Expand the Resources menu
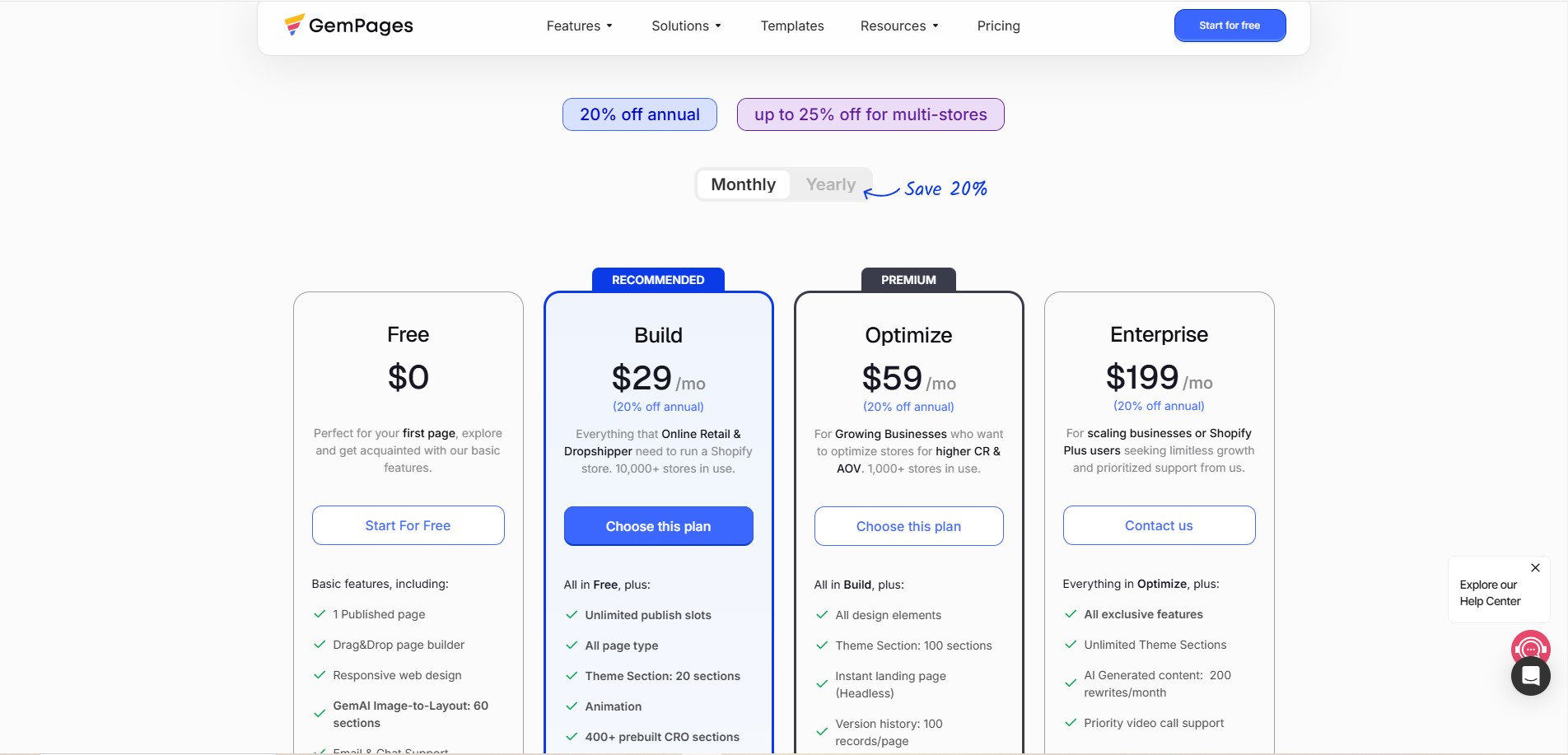 899,26
